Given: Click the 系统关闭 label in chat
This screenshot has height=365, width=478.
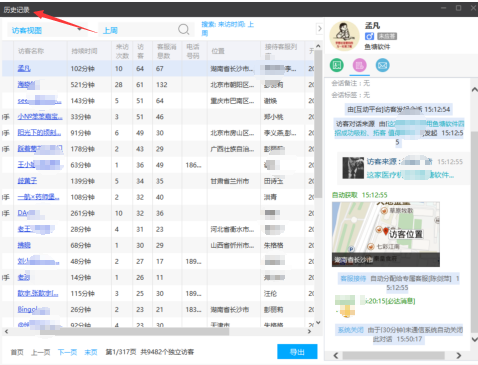Looking at the screenshot, I should click(350, 330).
